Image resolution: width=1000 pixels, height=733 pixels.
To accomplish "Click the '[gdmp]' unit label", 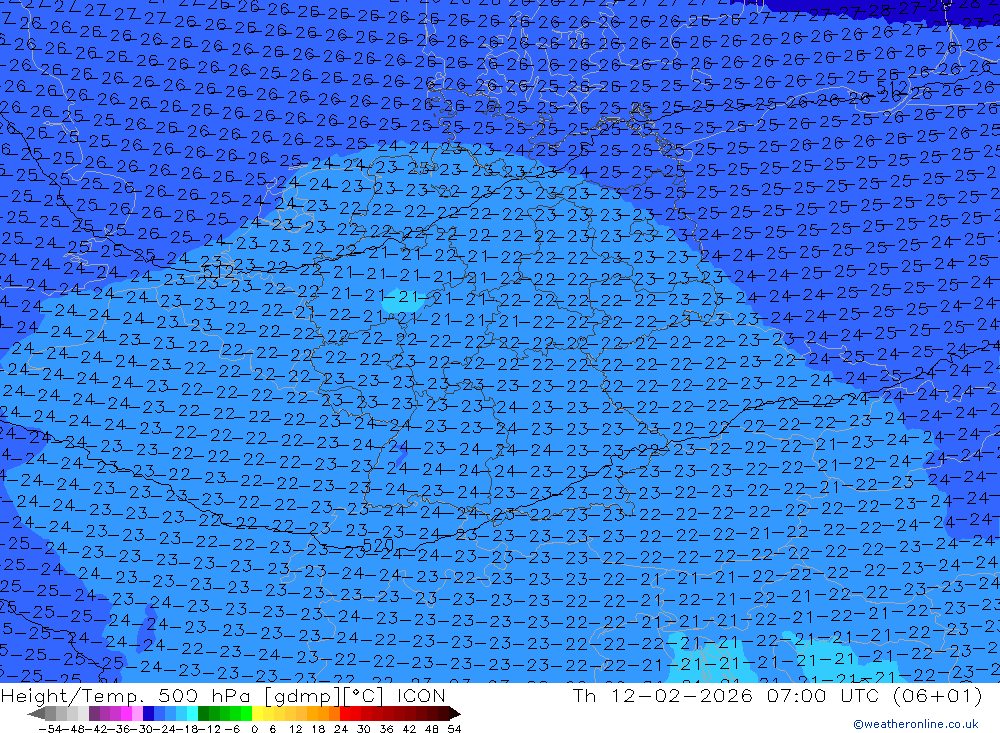I will coord(303,696).
